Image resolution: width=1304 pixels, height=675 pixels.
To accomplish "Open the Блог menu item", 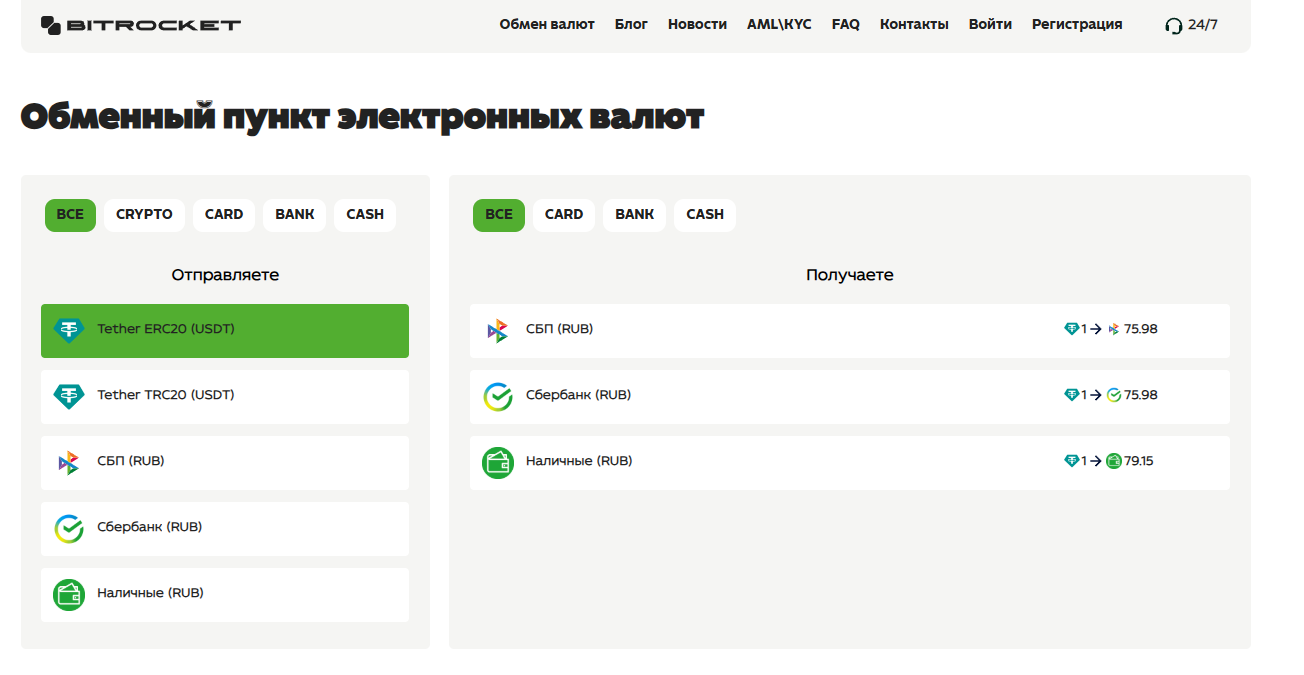I will point(631,24).
